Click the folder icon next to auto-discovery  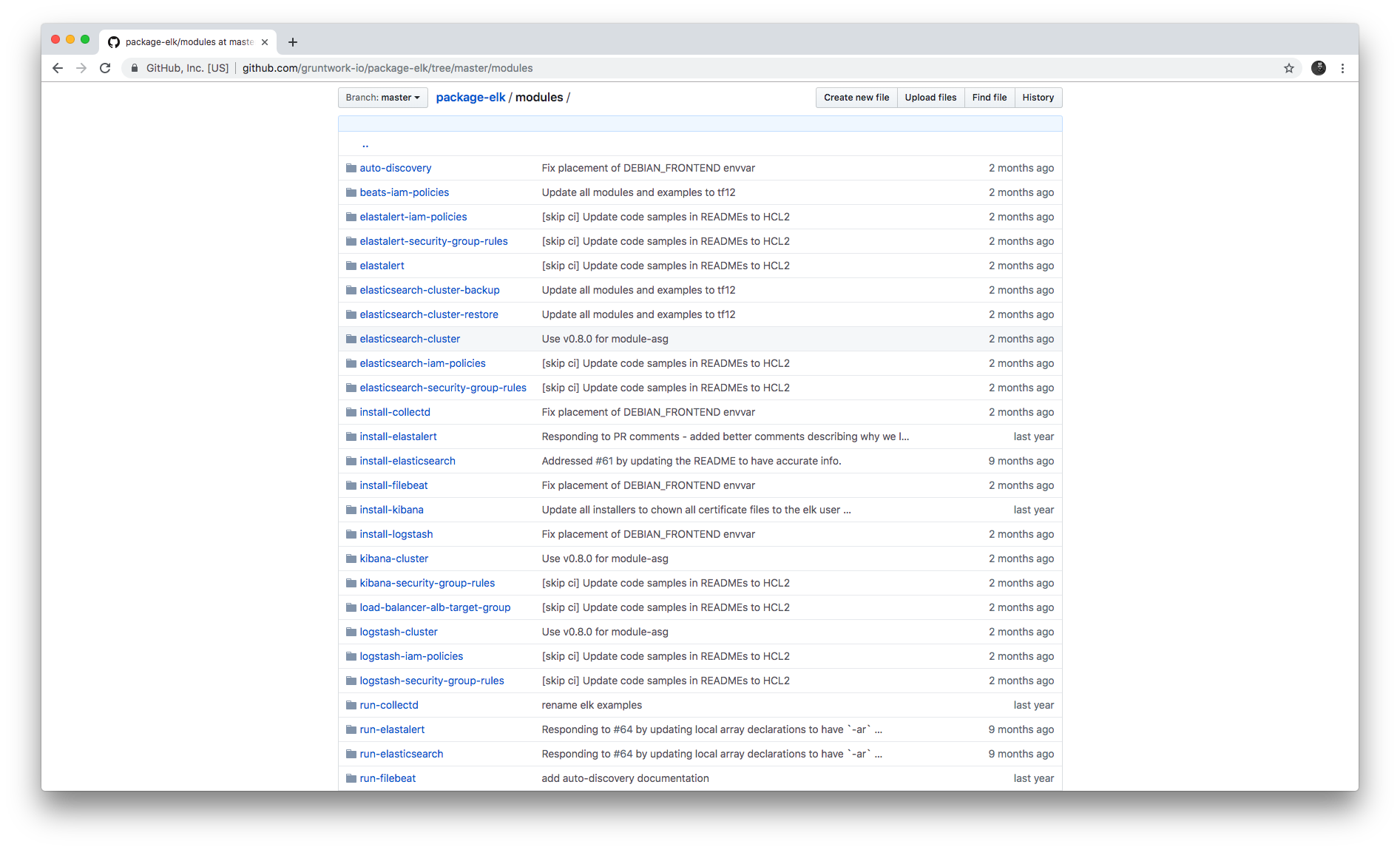click(351, 168)
